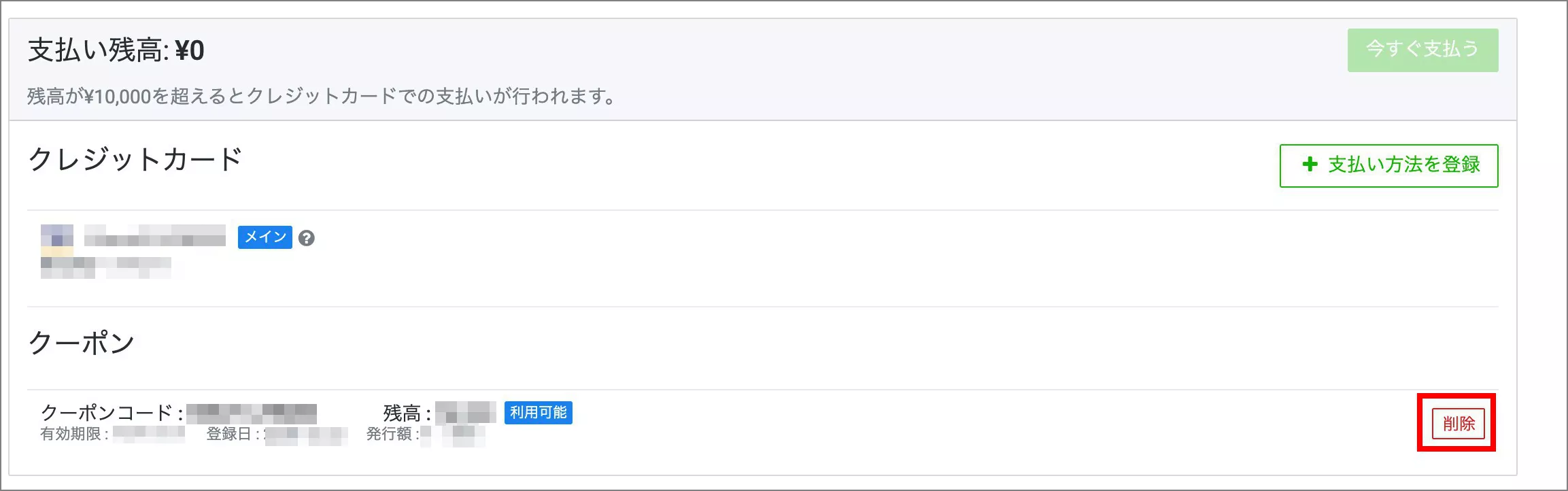This screenshot has width=1568, height=491.
Task: Select the blue メイン badge
Action: pyautogui.click(x=265, y=237)
